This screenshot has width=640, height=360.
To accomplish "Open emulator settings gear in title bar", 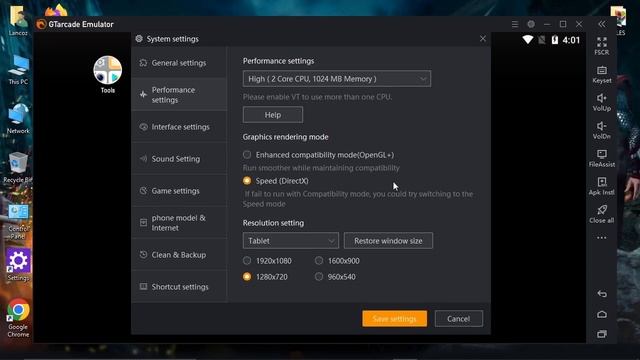I will click(531, 24).
